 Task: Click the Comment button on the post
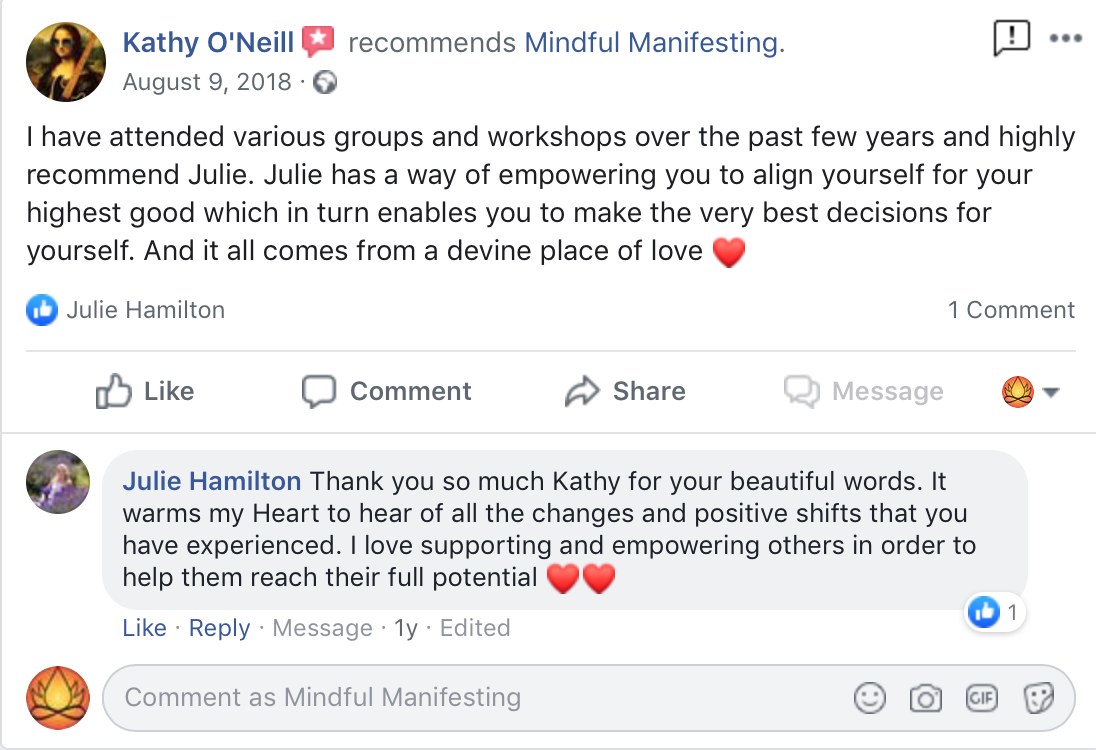click(387, 391)
